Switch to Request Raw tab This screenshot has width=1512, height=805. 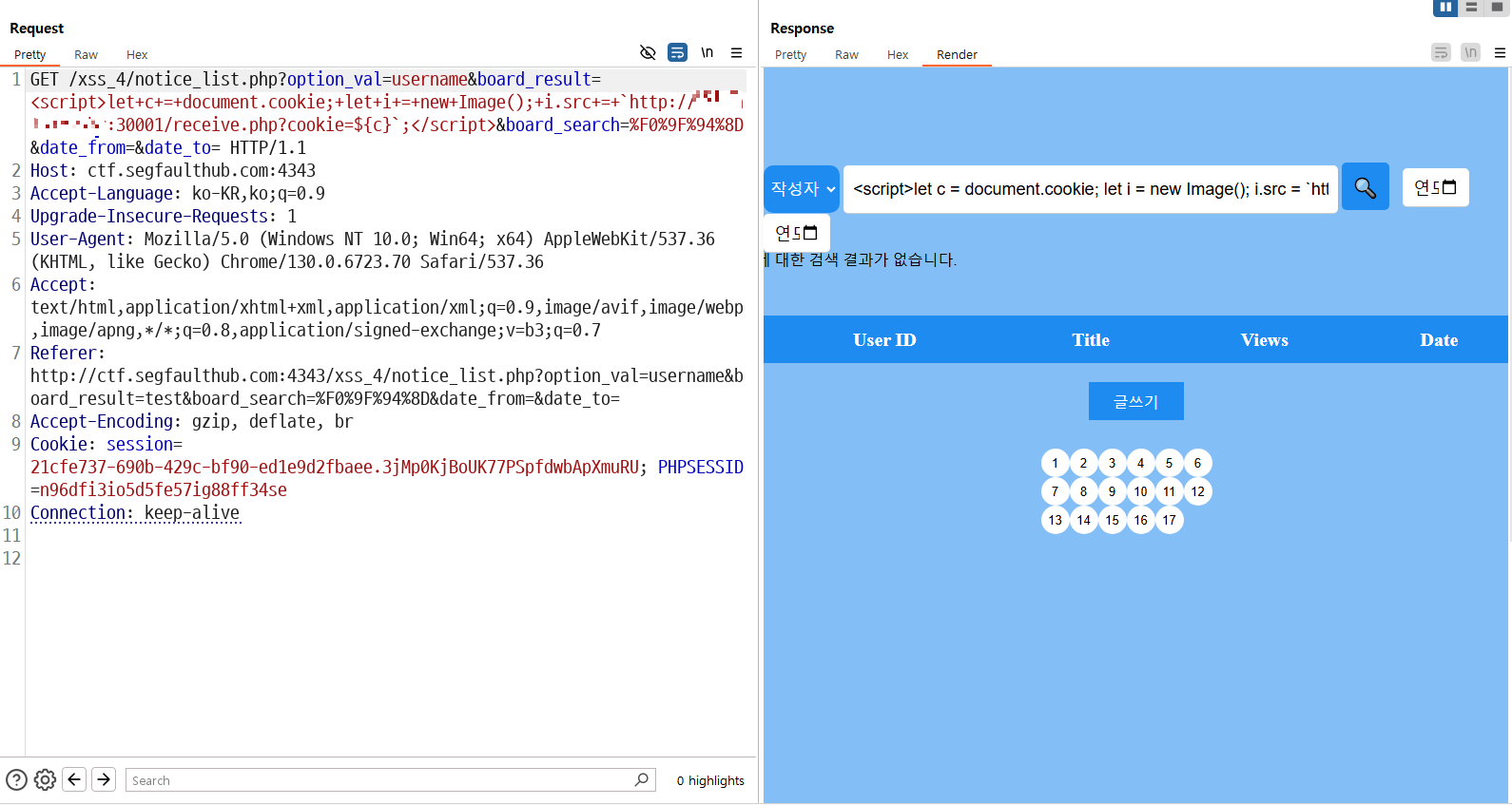pyautogui.click(x=86, y=54)
